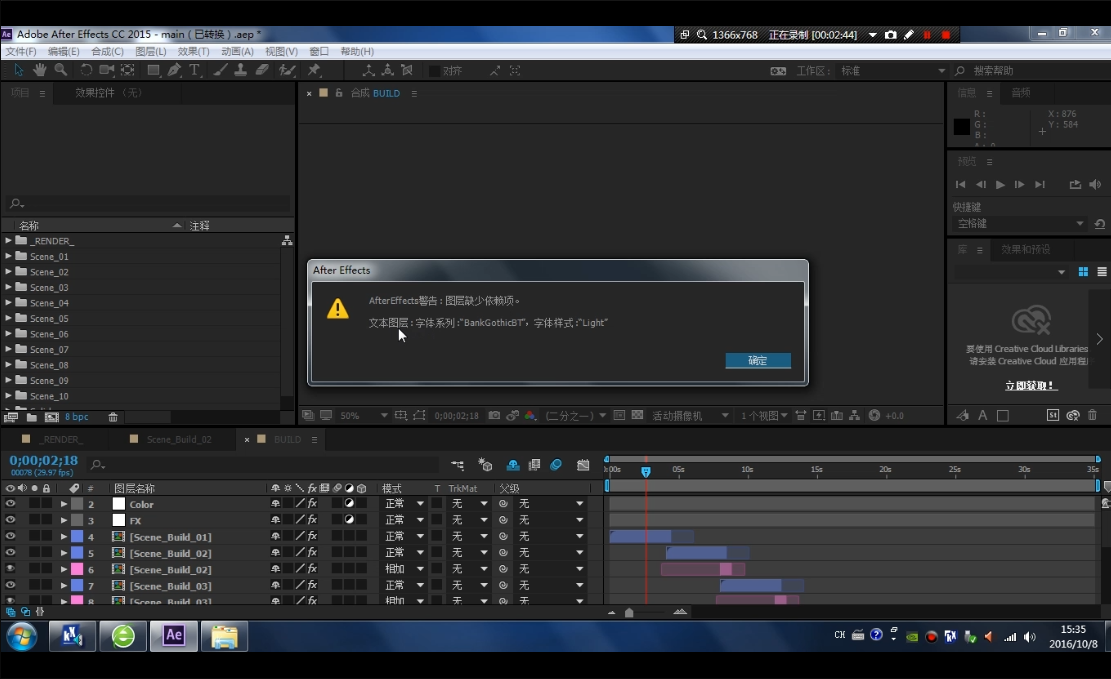Select the Eraser tool
The width and height of the screenshot is (1111, 679).
click(x=262, y=70)
